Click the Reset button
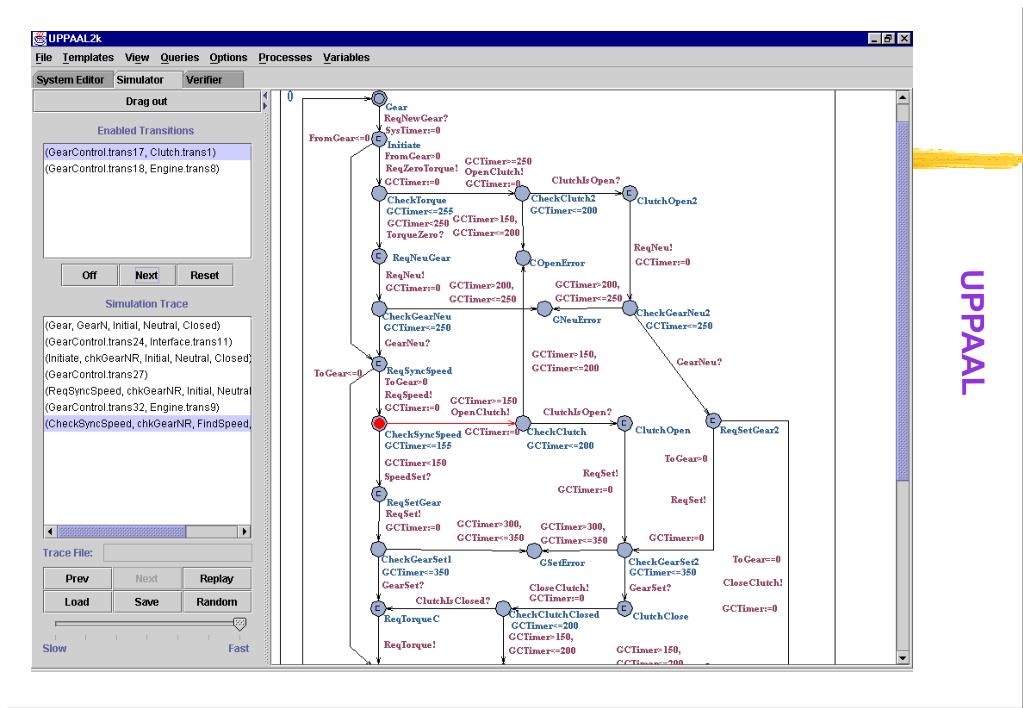 tap(204, 275)
